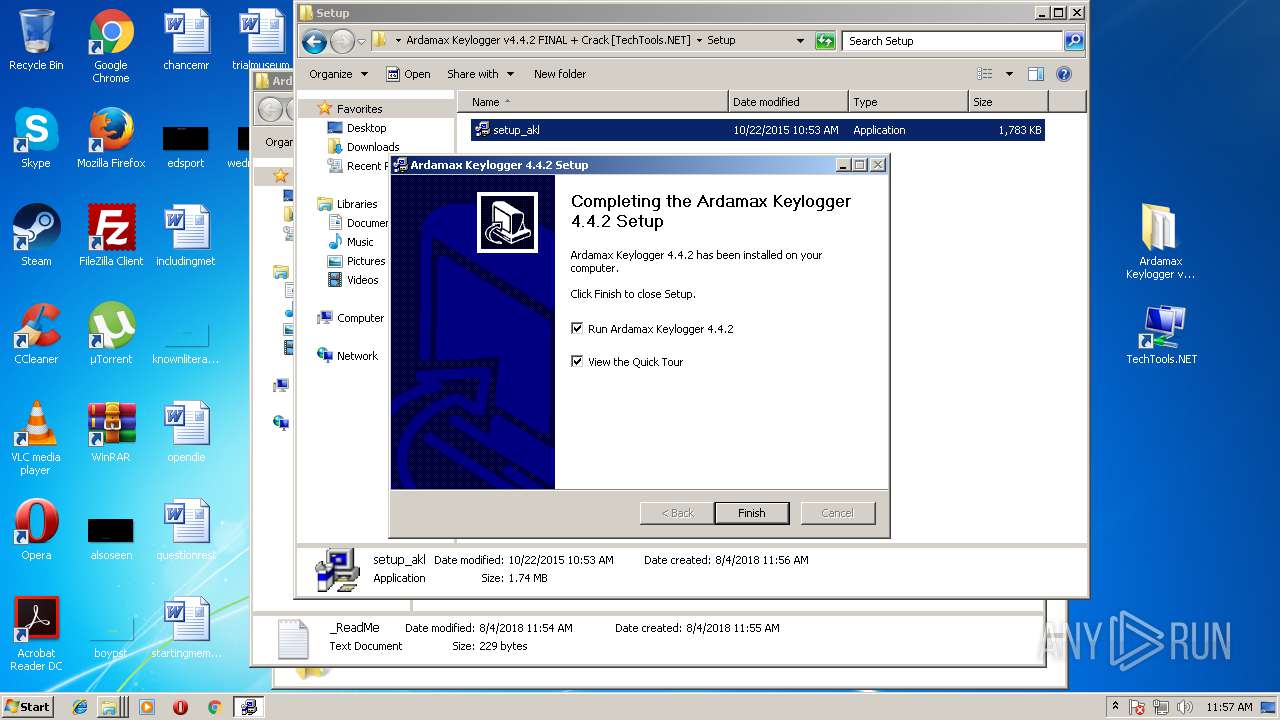Open the Organize dropdown menu
This screenshot has height=720, width=1280.
point(338,74)
